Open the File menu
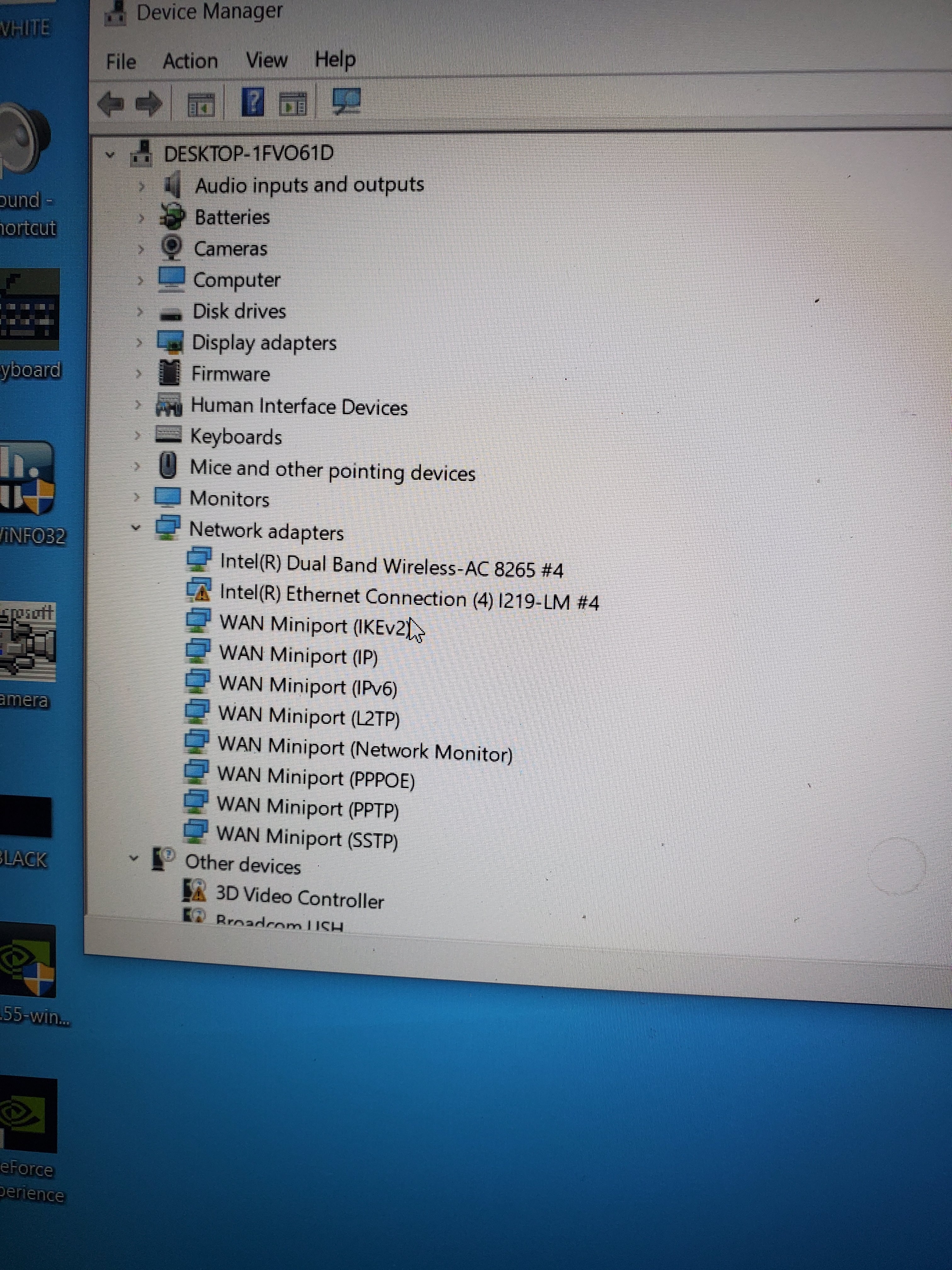The height and width of the screenshot is (1270, 952). pos(121,61)
